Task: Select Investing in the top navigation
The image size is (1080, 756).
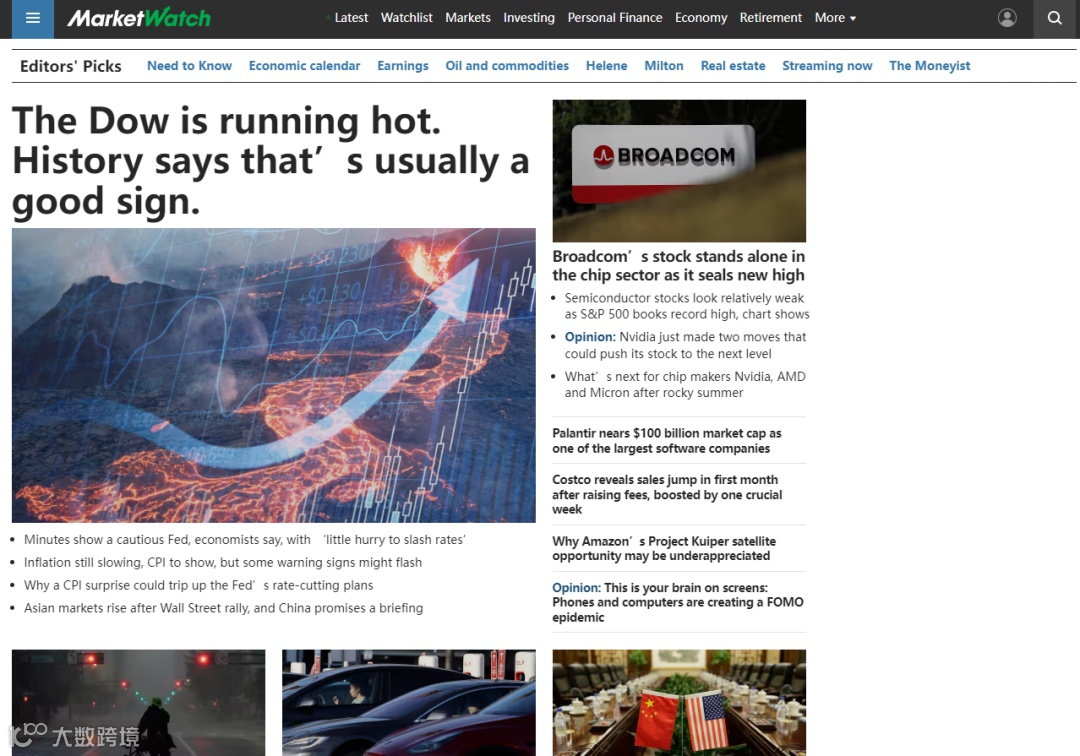Action: click(x=528, y=18)
